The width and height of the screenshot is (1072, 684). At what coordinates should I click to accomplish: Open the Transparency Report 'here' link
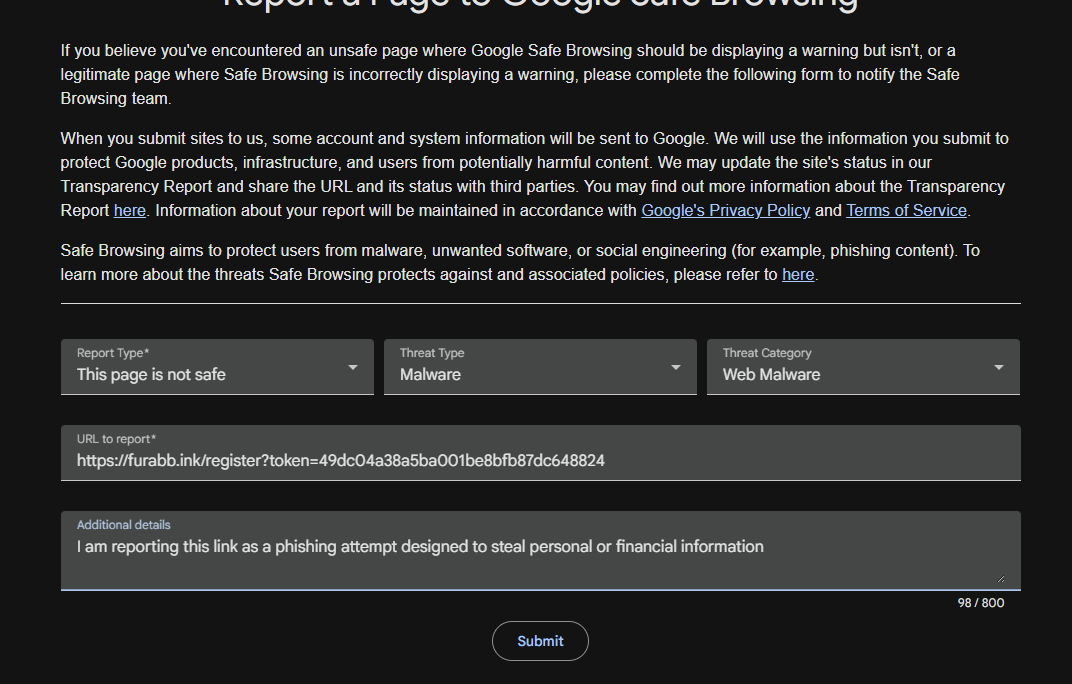click(129, 211)
